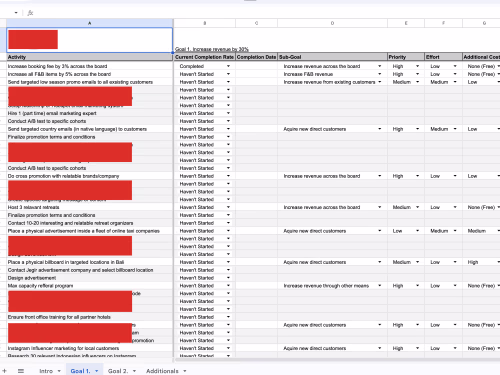Click the fx formula icon
500x375 pixels.
point(30,13)
